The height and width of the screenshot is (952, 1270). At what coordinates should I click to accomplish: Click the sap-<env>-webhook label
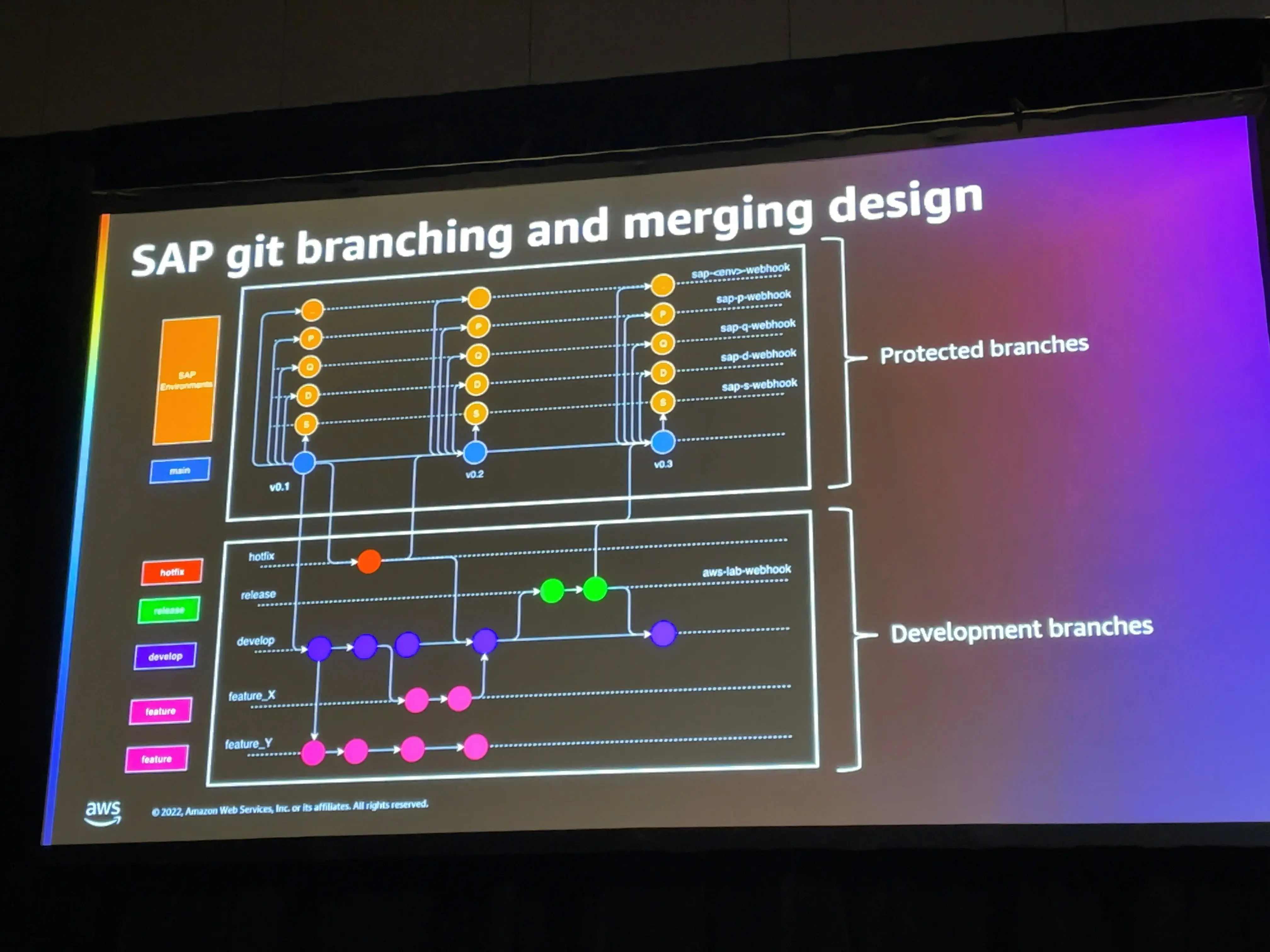pos(741,271)
